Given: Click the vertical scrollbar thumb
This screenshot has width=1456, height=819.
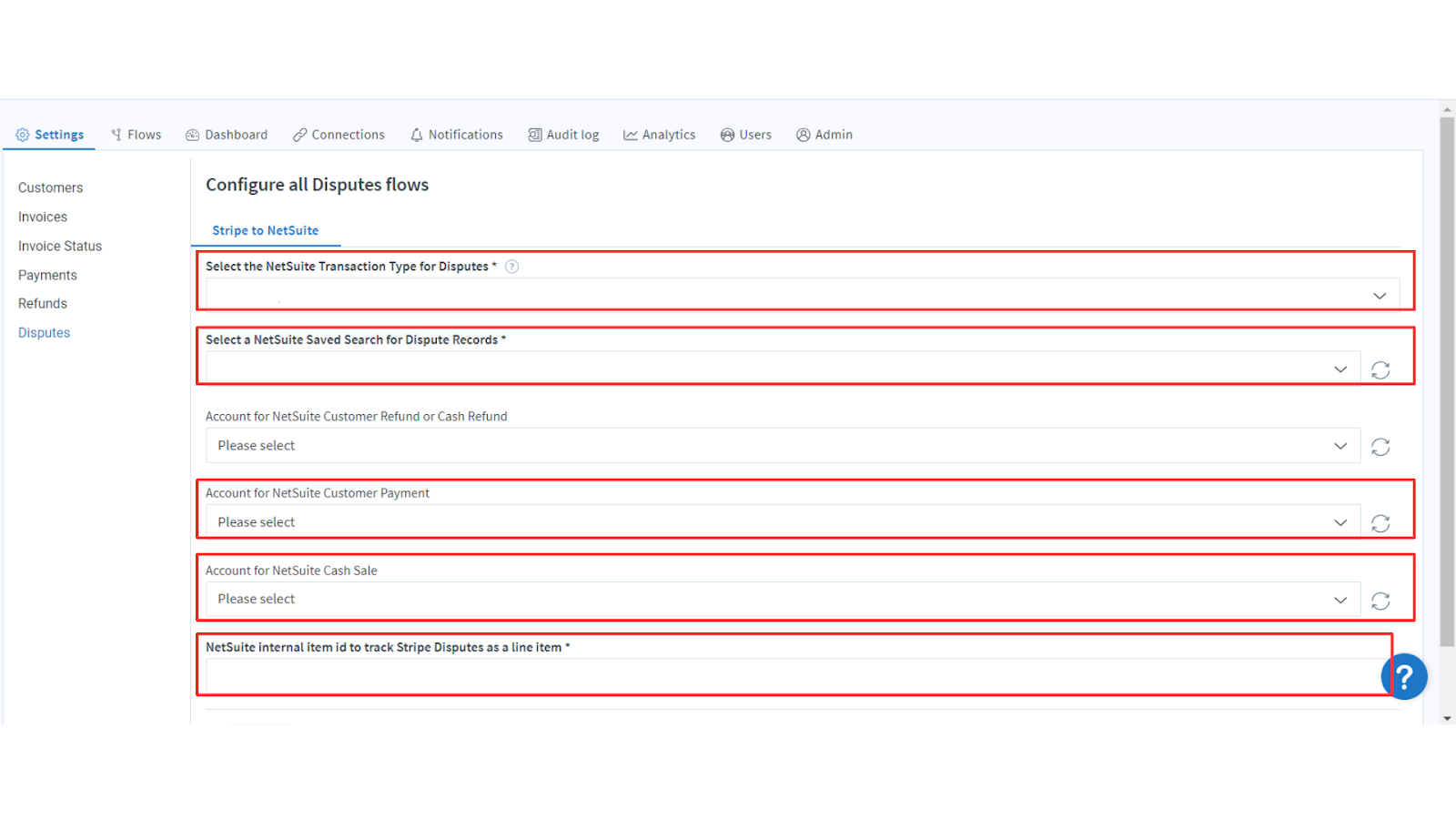Looking at the screenshot, I should click(x=1447, y=382).
